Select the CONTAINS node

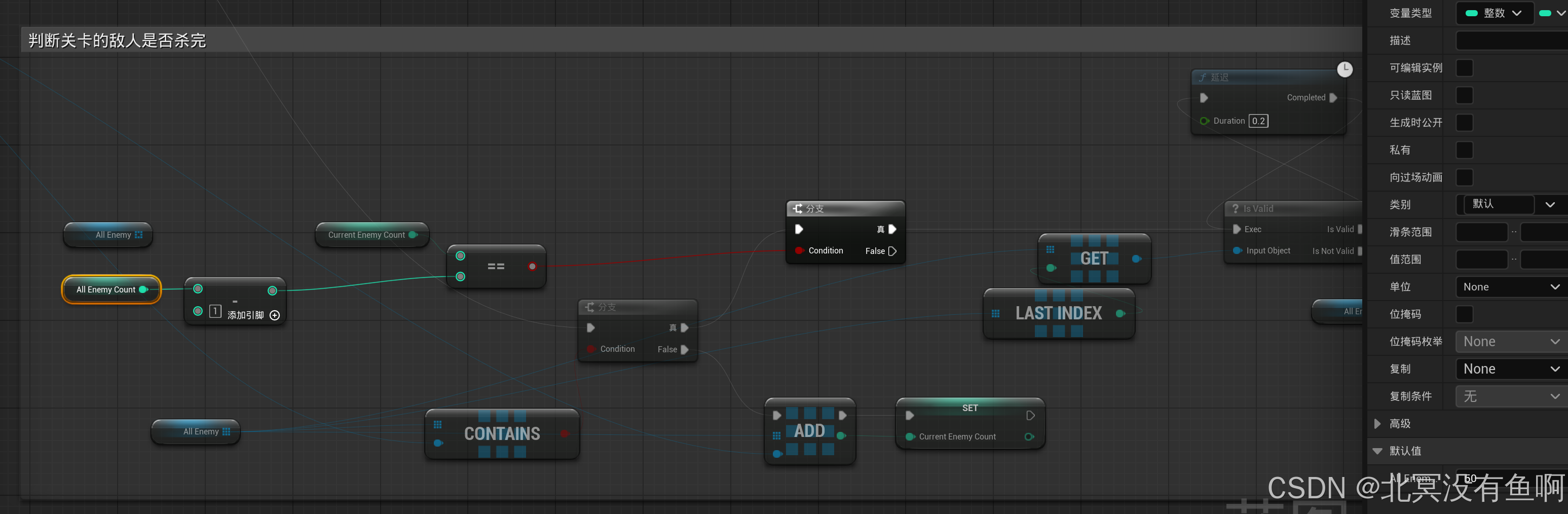(502, 433)
